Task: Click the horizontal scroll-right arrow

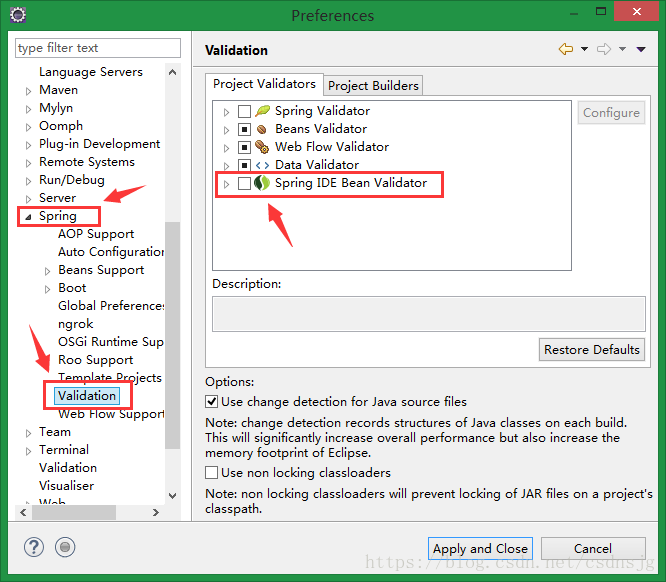Action: pyautogui.click(x=156, y=512)
